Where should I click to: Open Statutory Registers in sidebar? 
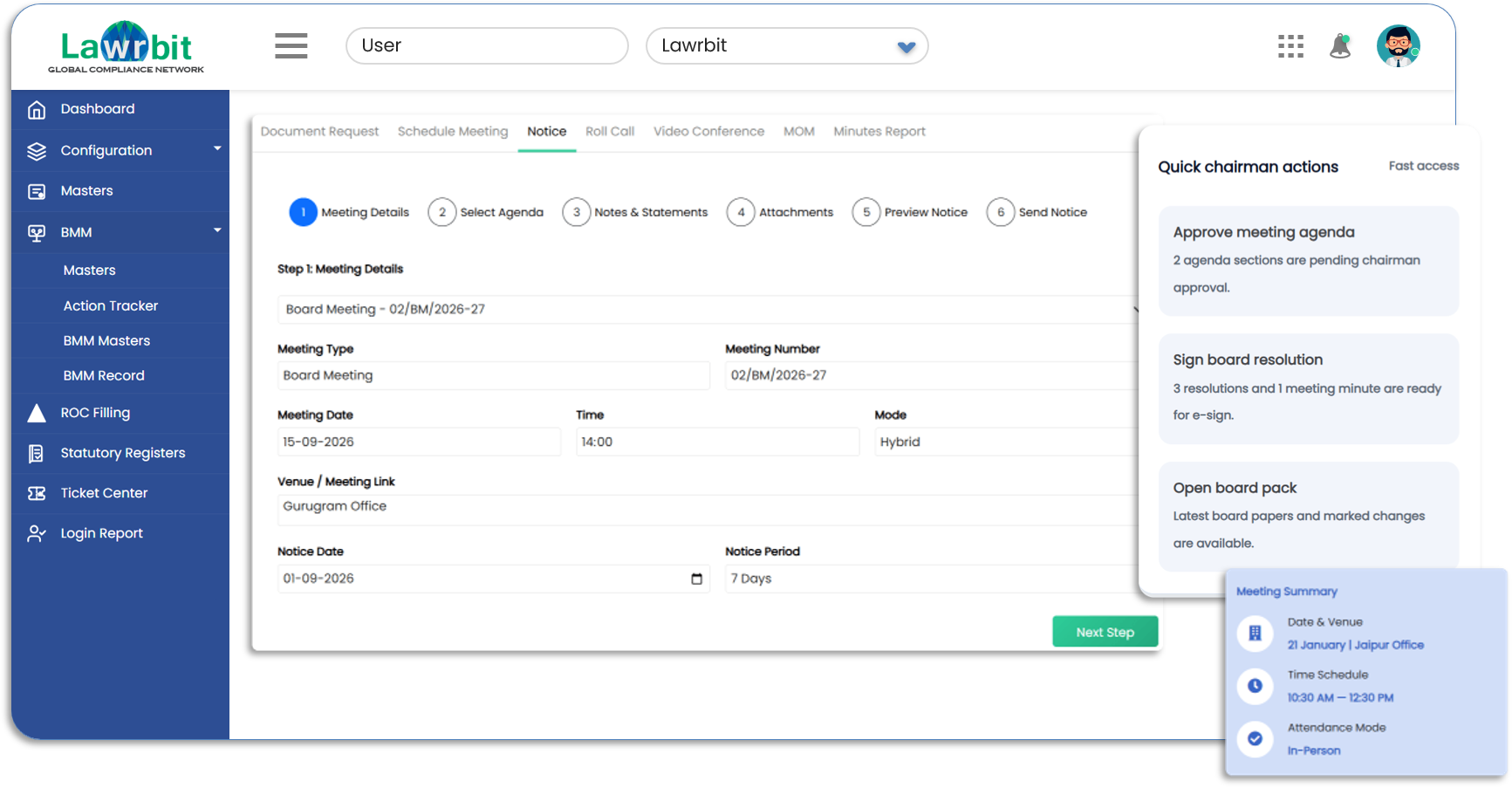click(x=120, y=454)
